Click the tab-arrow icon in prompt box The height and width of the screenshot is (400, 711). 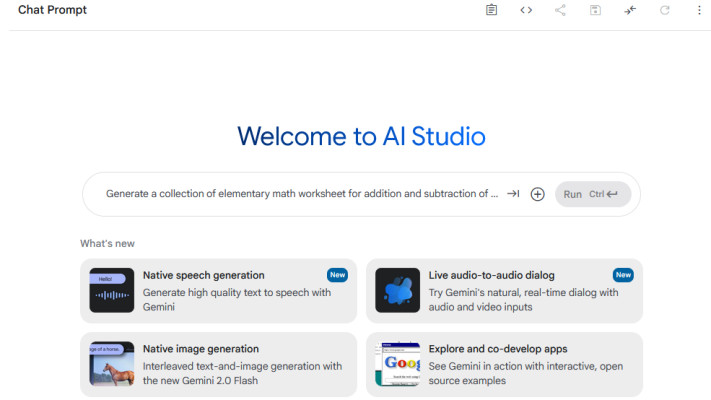click(513, 194)
